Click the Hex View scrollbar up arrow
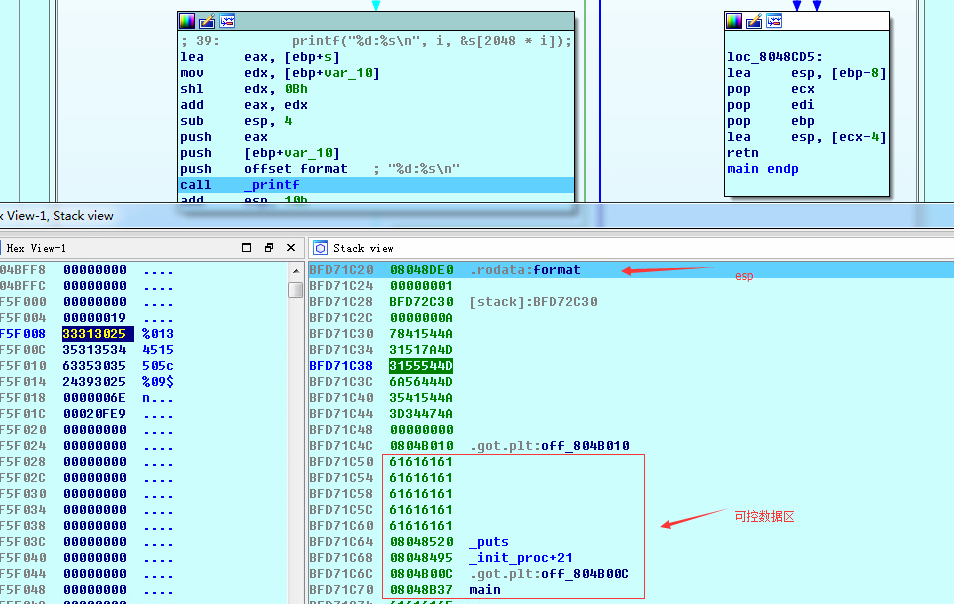Screen dimensions: 954x604 (296, 271)
